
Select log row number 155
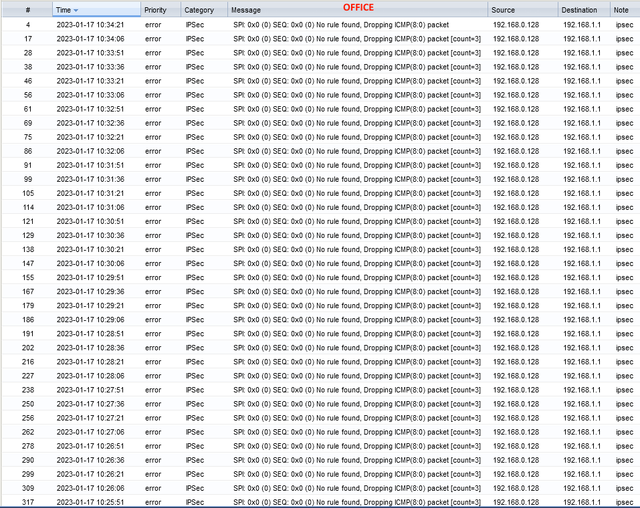coord(28,278)
